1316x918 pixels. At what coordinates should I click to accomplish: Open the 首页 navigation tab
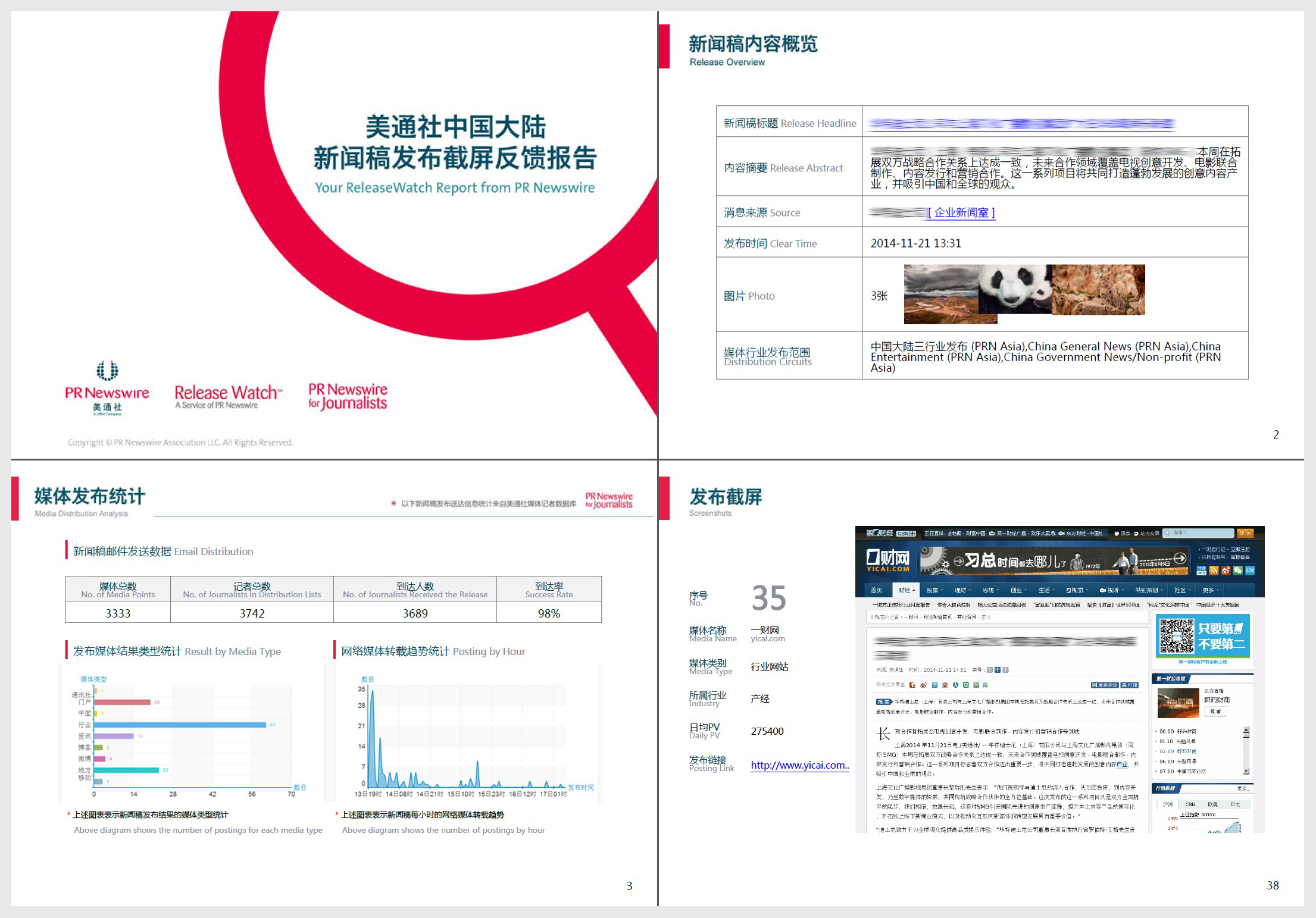(x=876, y=590)
